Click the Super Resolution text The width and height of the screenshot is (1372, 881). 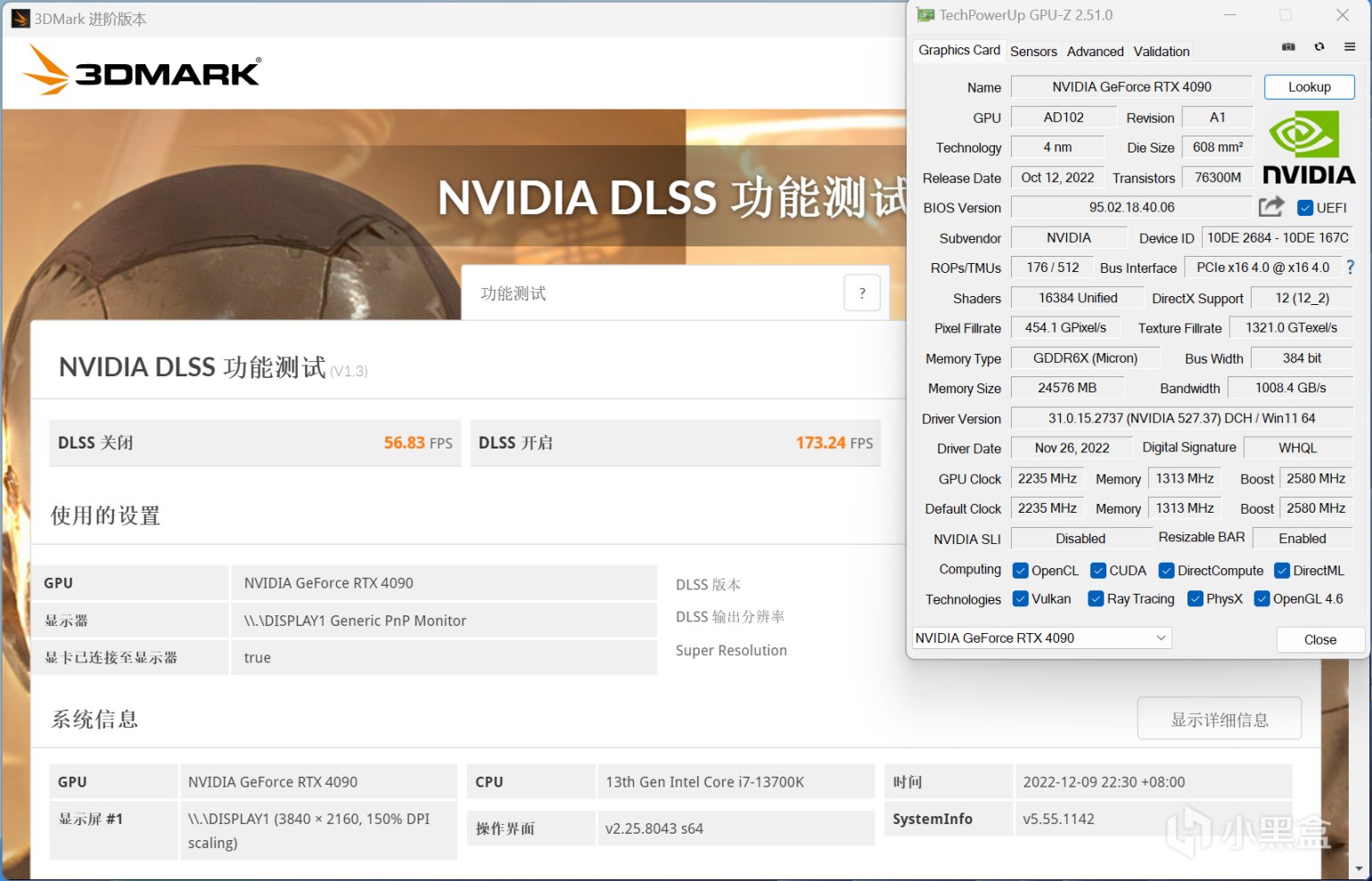point(731,651)
